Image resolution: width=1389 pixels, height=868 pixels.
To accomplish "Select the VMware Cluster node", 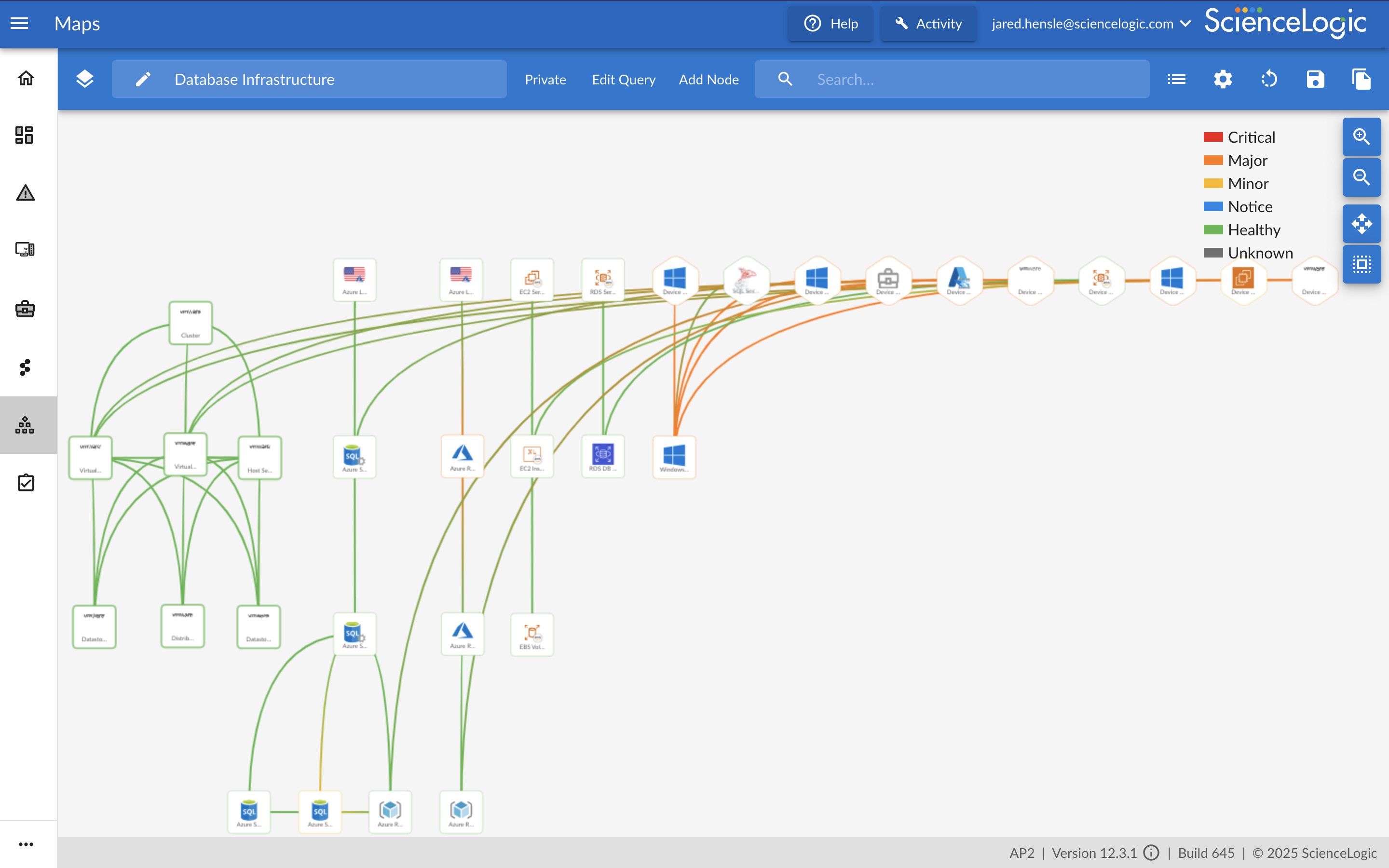I will click(191, 323).
